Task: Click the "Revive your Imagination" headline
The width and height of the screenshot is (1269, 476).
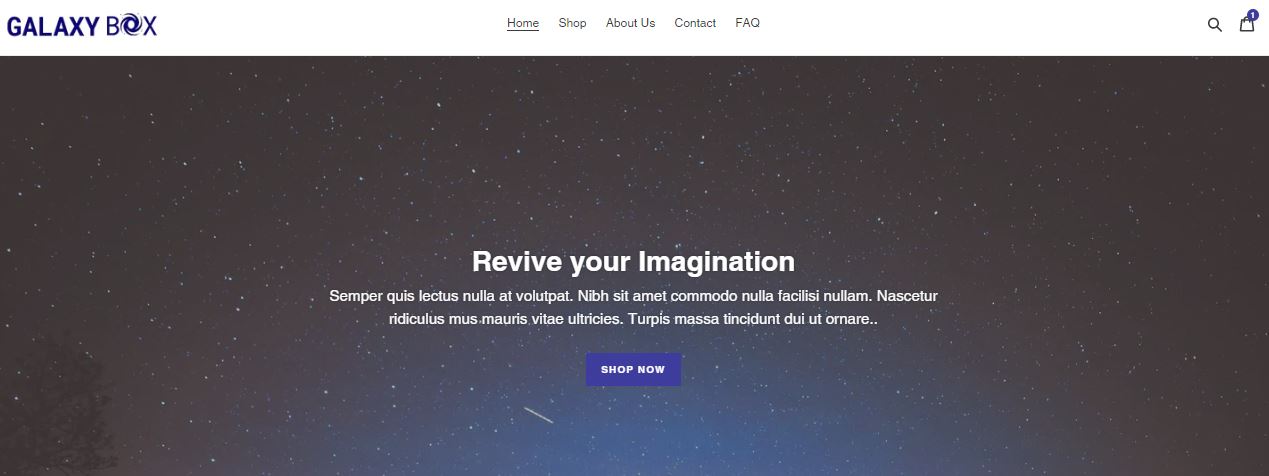Action: pyautogui.click(x=633, y=262)
